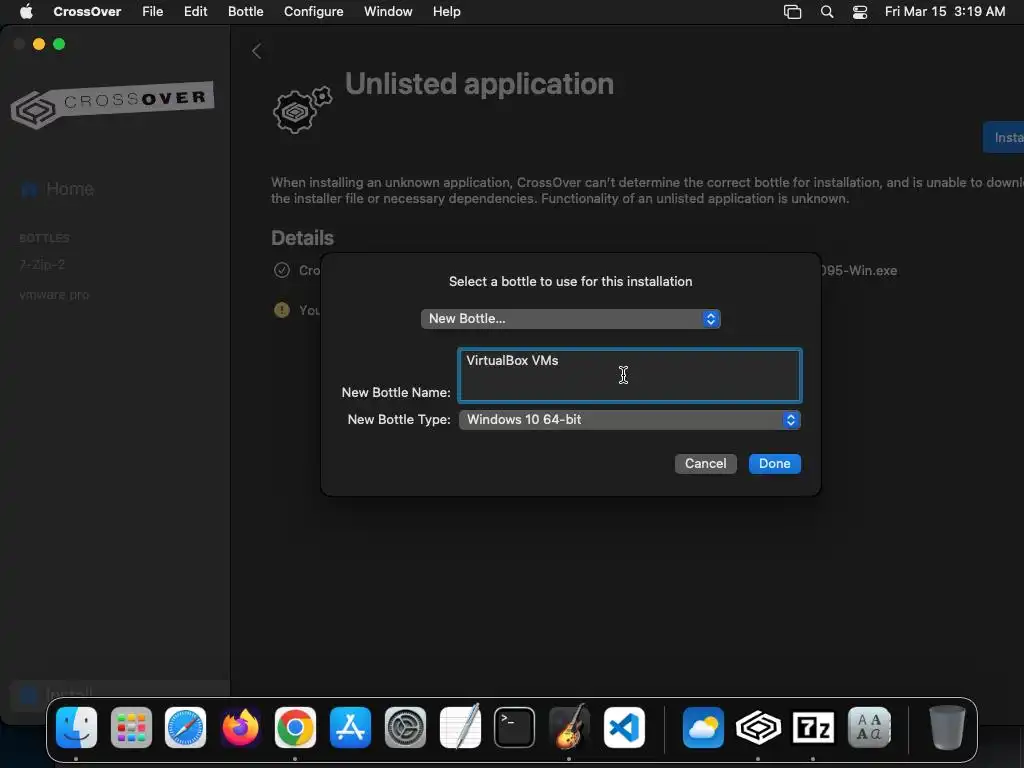The height and width of the screenshot is (768, 1024).
Task: Click the Install button at top right
Action: click(1004, 137)
